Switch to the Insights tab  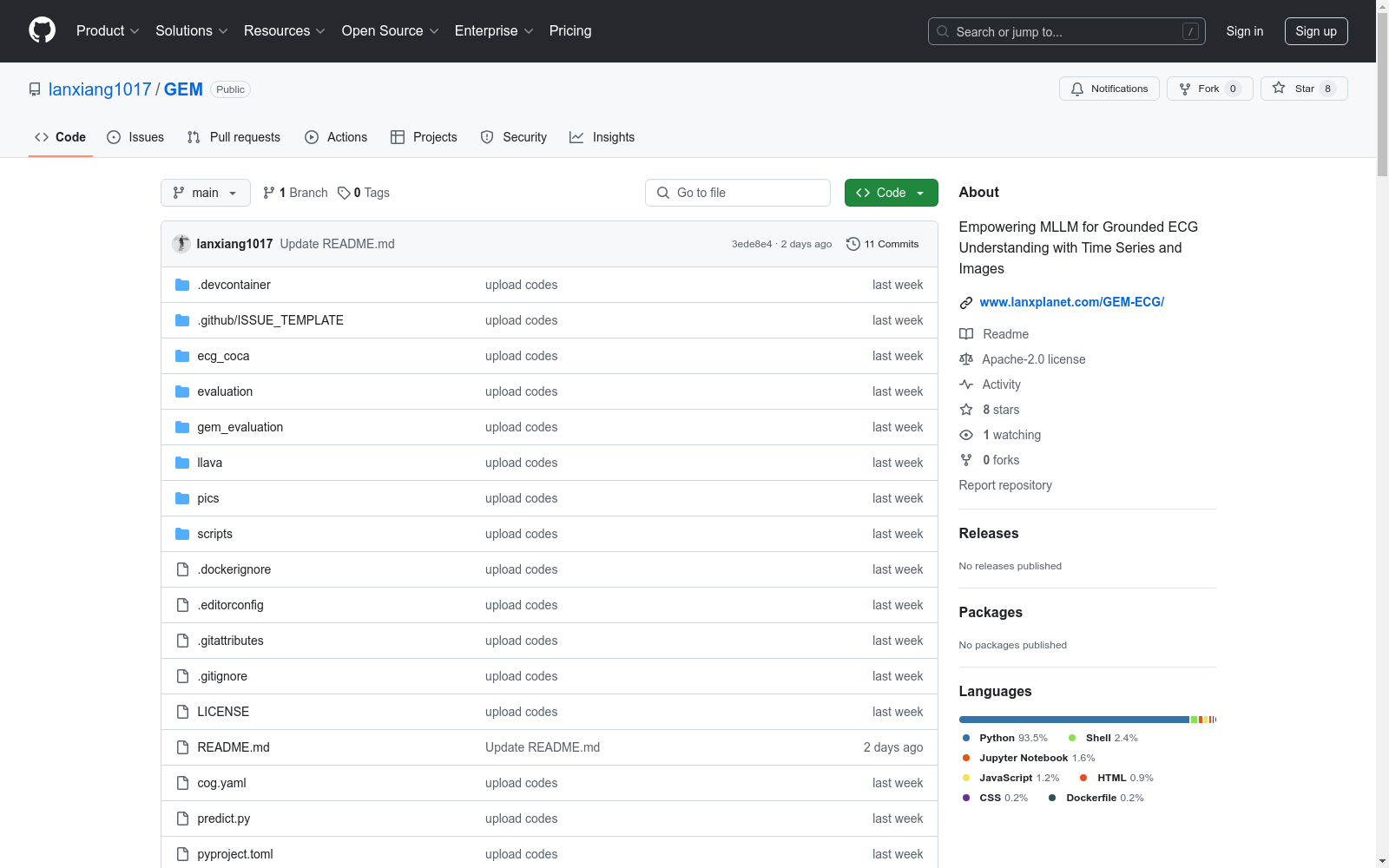pyautogui.click(x=602, y=137)
